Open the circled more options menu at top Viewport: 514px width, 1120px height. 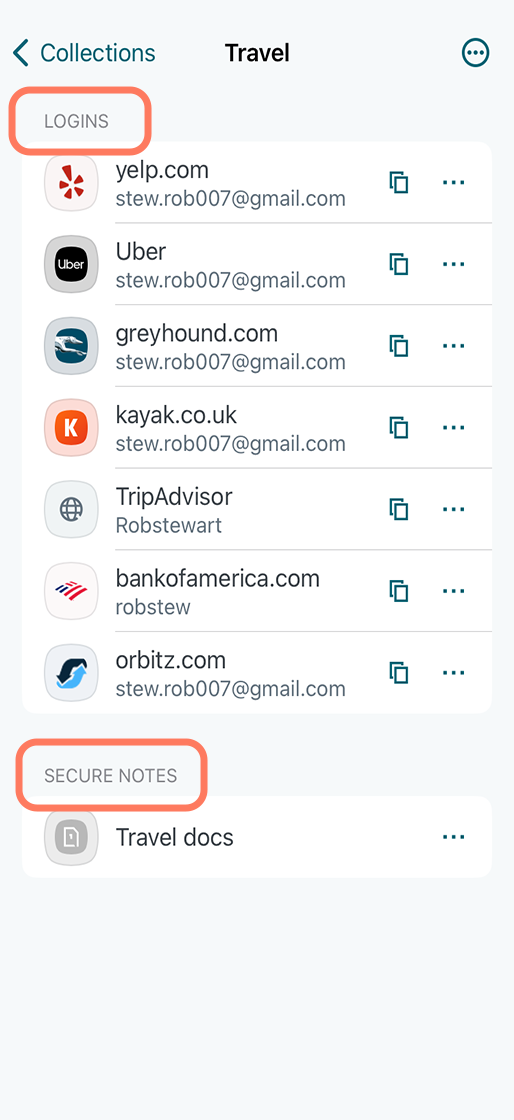click(475, 53)
